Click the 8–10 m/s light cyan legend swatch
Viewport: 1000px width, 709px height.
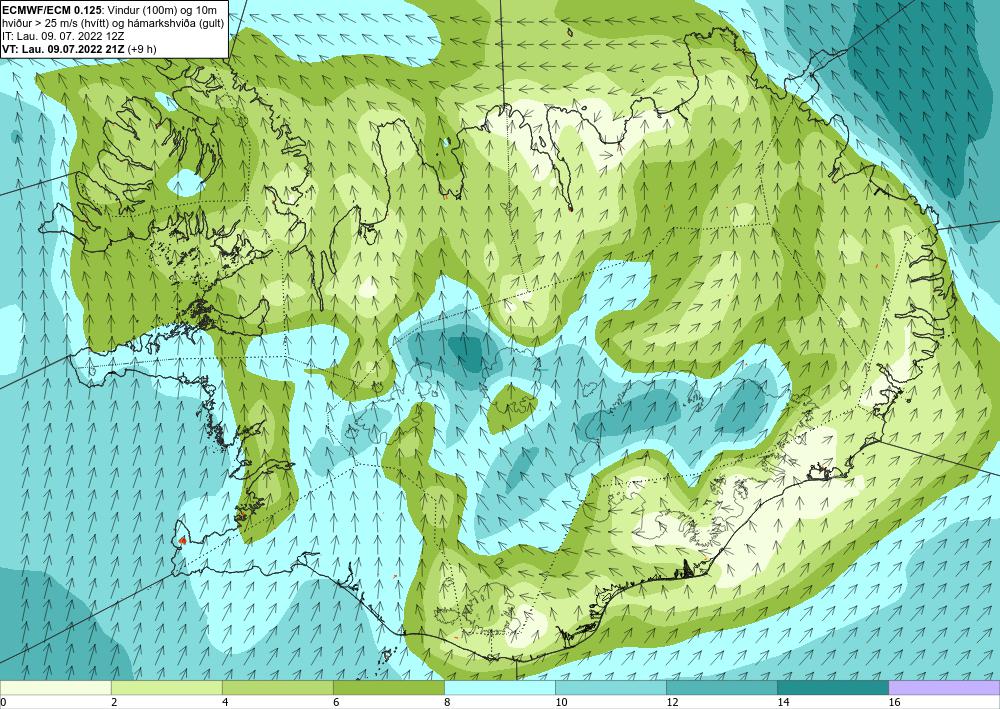(500, 687)
